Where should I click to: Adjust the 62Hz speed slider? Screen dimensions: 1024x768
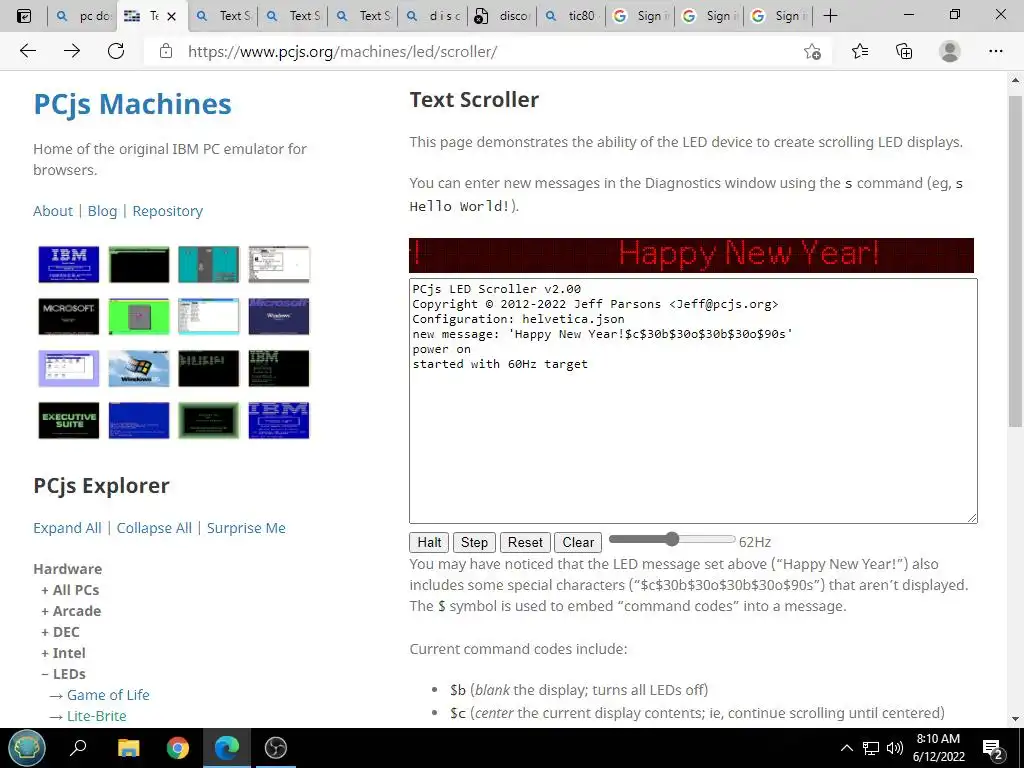click(x=672, y=539)
